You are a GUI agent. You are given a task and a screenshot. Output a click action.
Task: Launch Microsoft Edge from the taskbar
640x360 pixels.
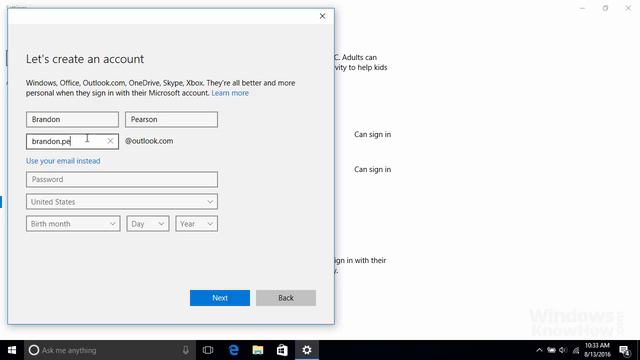(233, 350)
